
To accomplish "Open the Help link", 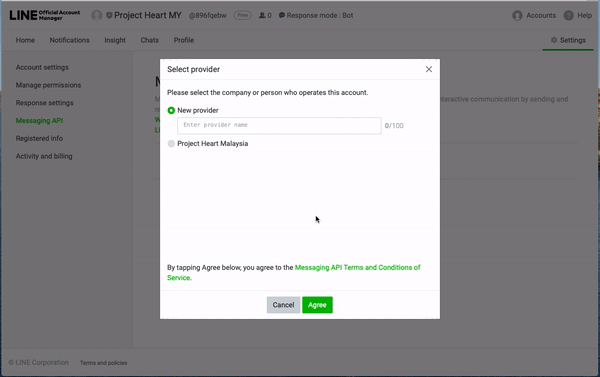I will pyautogui.click(x=584, y=15).
